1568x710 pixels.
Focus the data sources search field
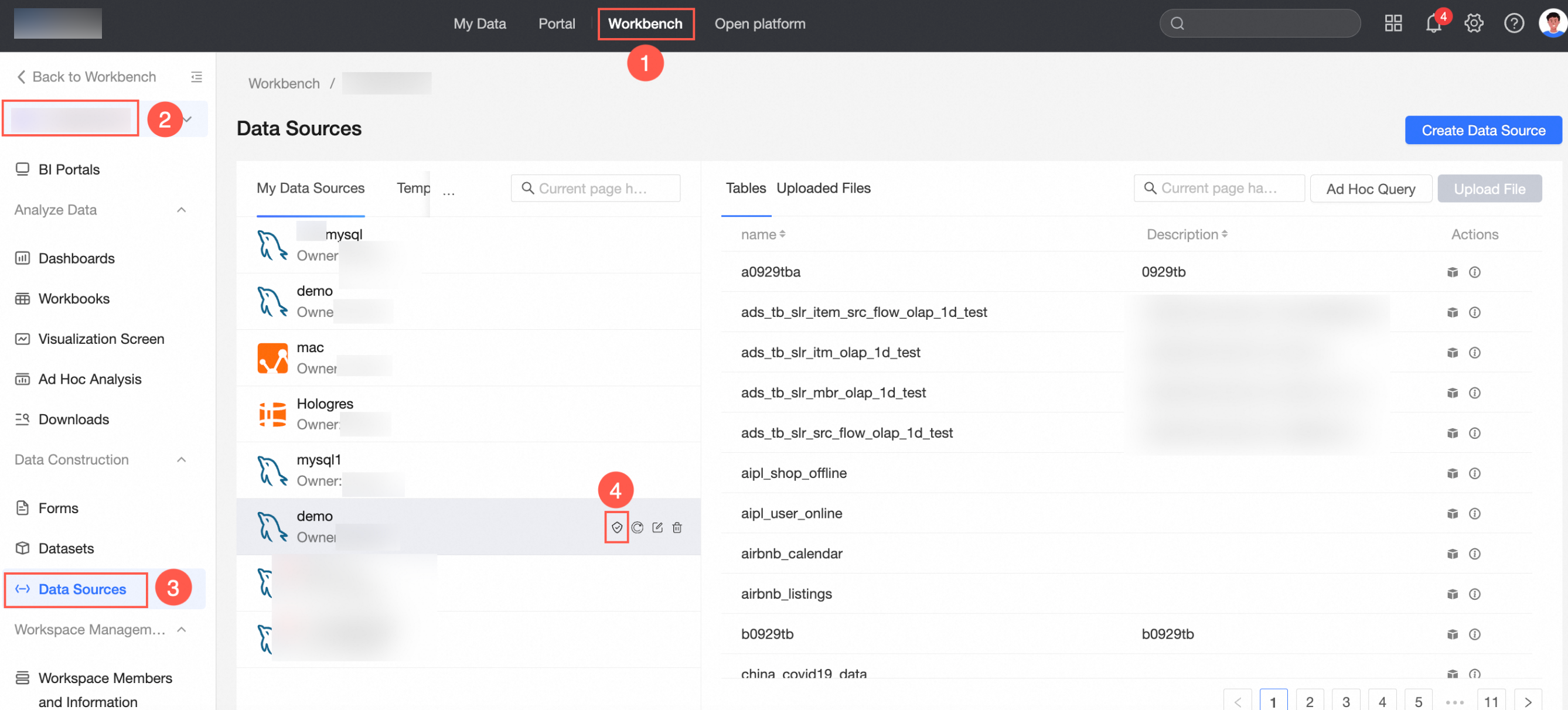pyautogui.click(x=595, y=189)
